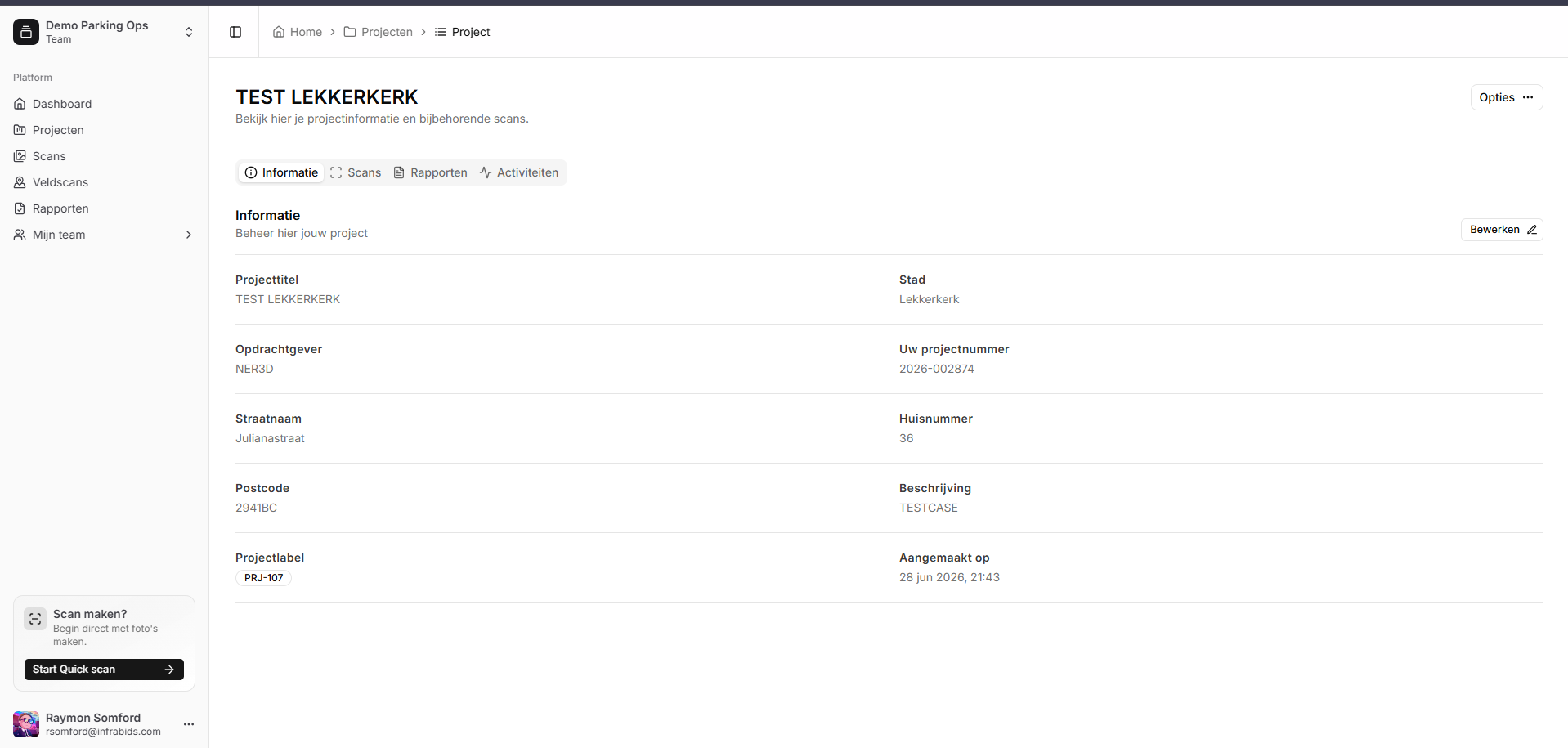Click the project number 2026-002874

pos(937,369)
